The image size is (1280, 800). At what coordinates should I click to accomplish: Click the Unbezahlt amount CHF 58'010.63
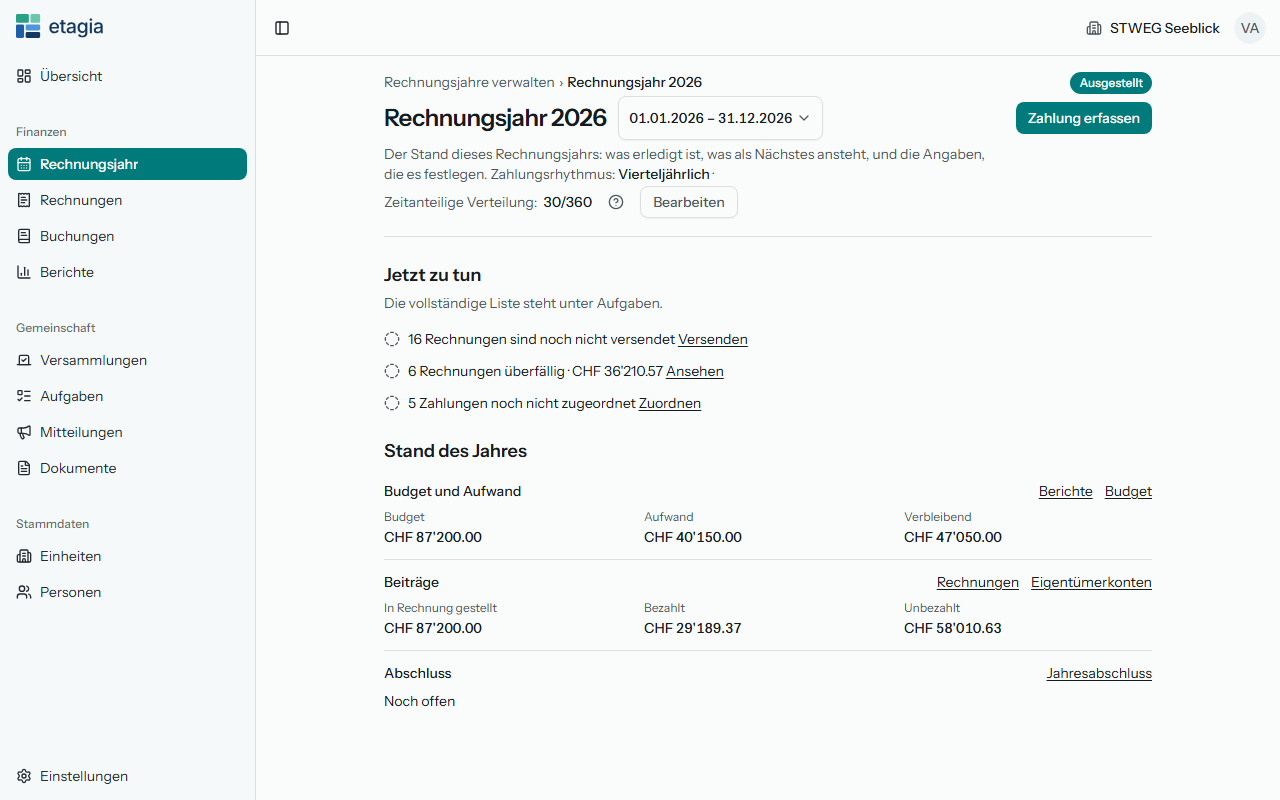coord(953,628)
